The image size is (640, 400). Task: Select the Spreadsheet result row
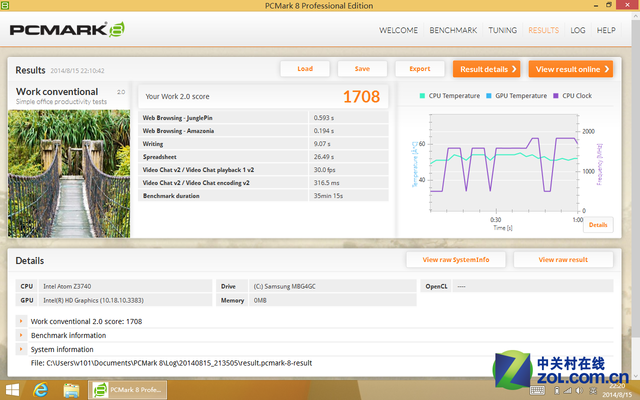coord(263,157)
